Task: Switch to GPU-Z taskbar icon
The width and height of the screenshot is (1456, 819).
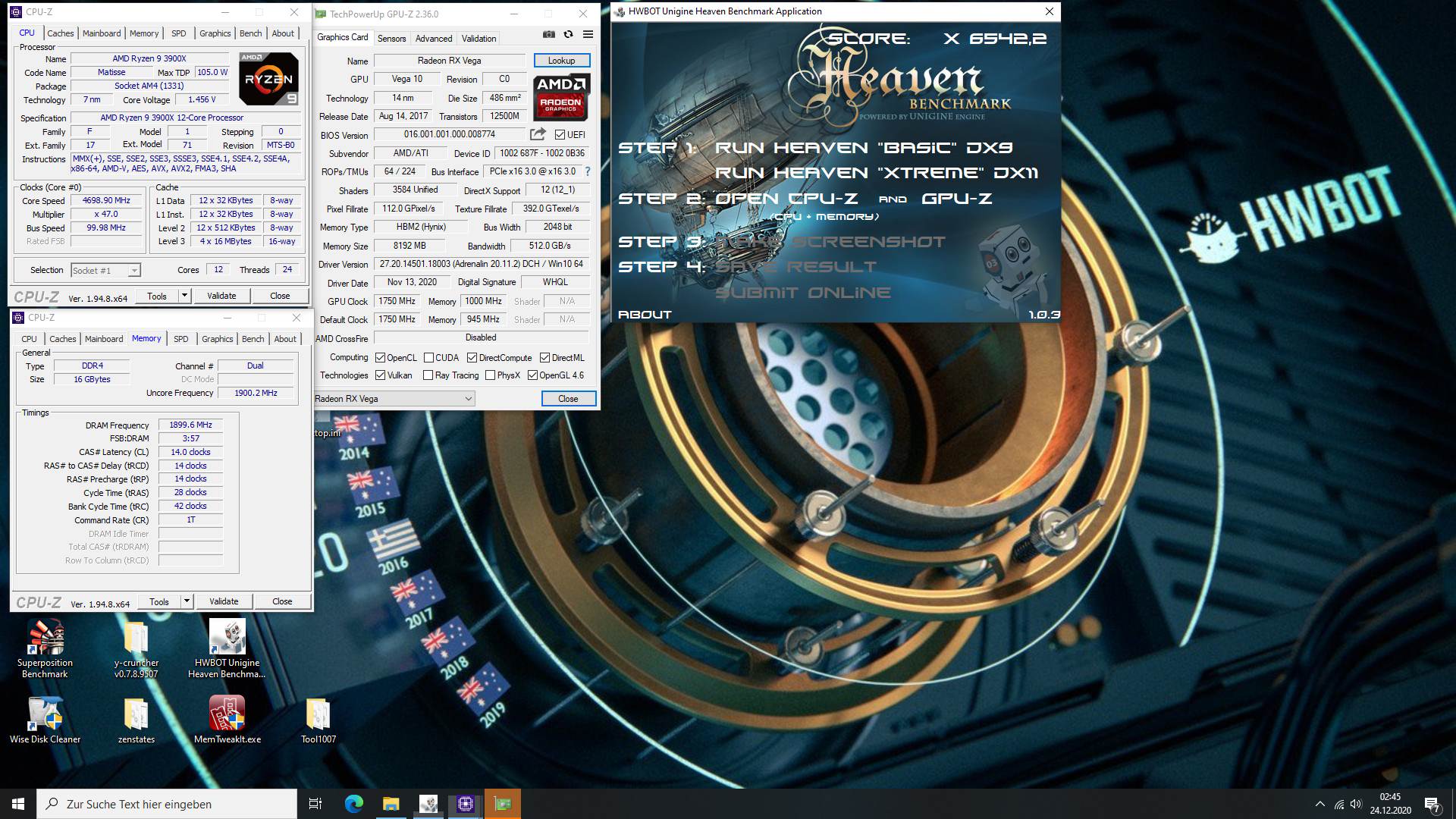Action: pos(503,804)
